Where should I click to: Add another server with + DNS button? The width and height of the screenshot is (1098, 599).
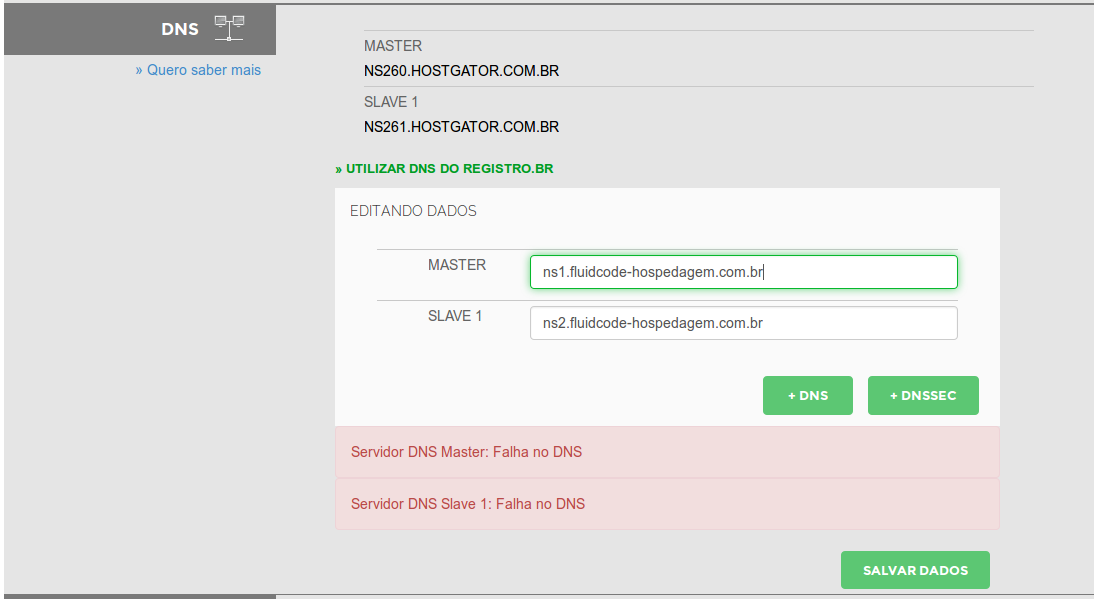[807, 395]
